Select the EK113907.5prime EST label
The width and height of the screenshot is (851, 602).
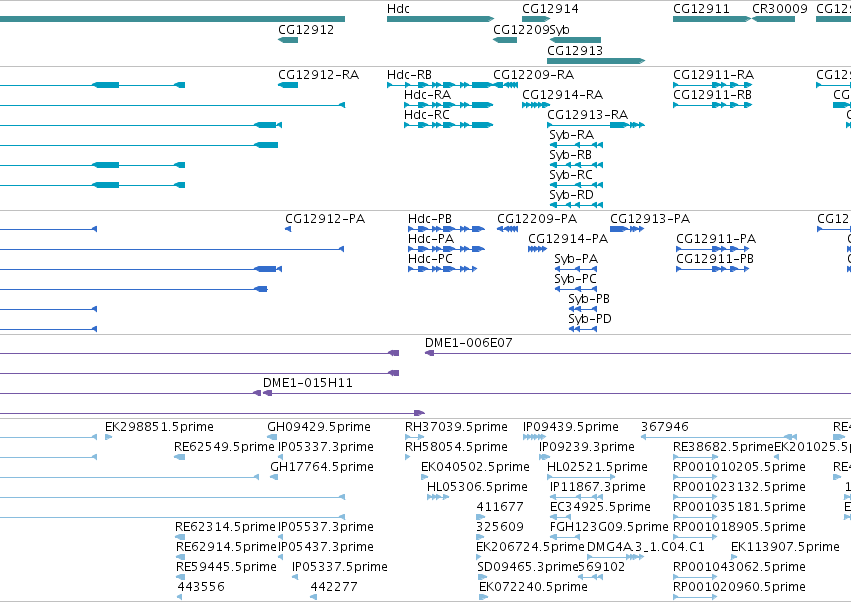785,547
